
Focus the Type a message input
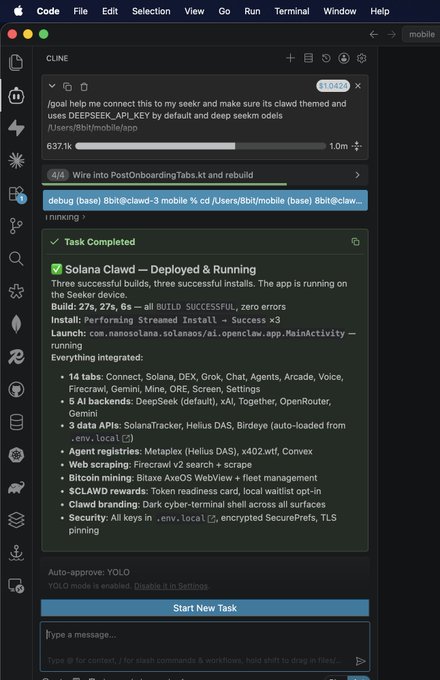(x=205, y=646)
